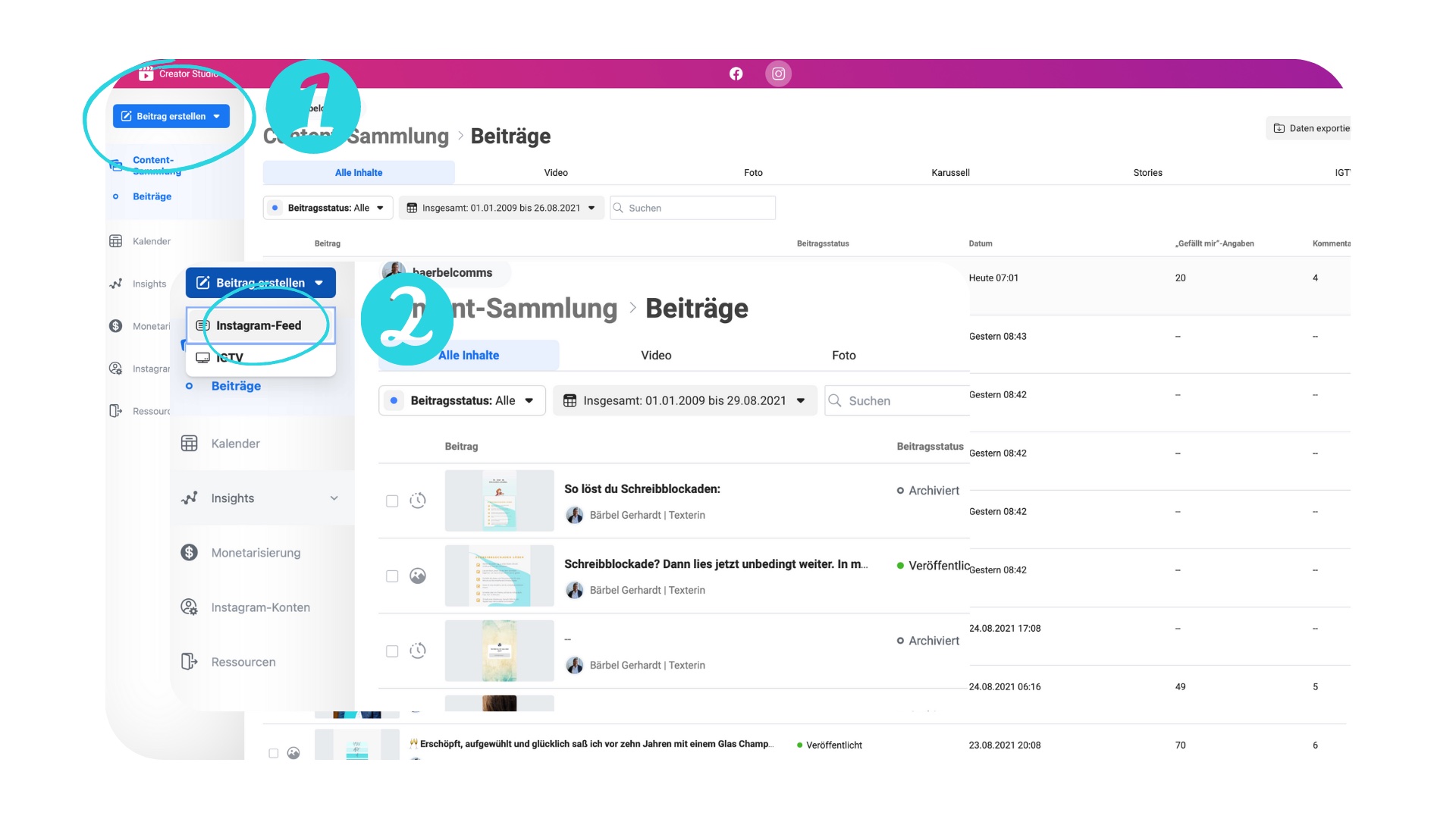Expand the date range insgesamt dropdown

(683, 400)
